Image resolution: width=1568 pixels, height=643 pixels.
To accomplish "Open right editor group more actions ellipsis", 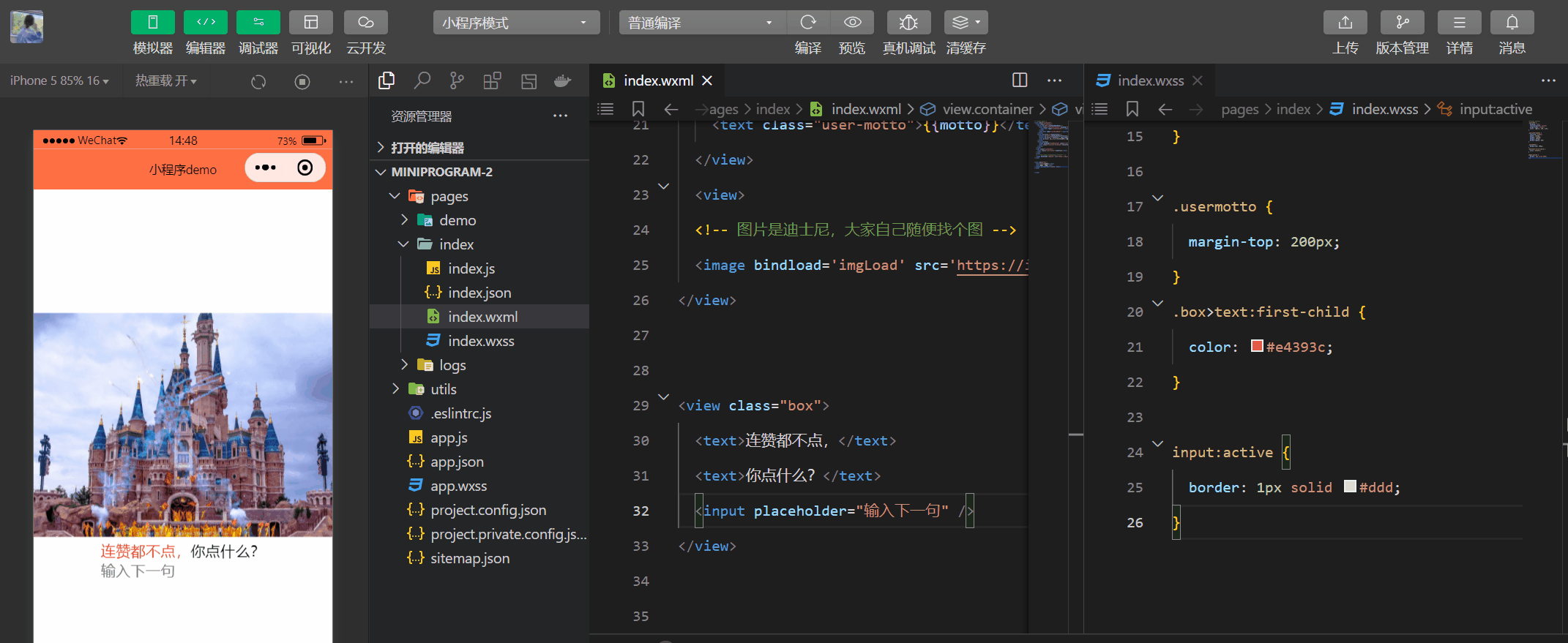I will (x=1548, y=80).
